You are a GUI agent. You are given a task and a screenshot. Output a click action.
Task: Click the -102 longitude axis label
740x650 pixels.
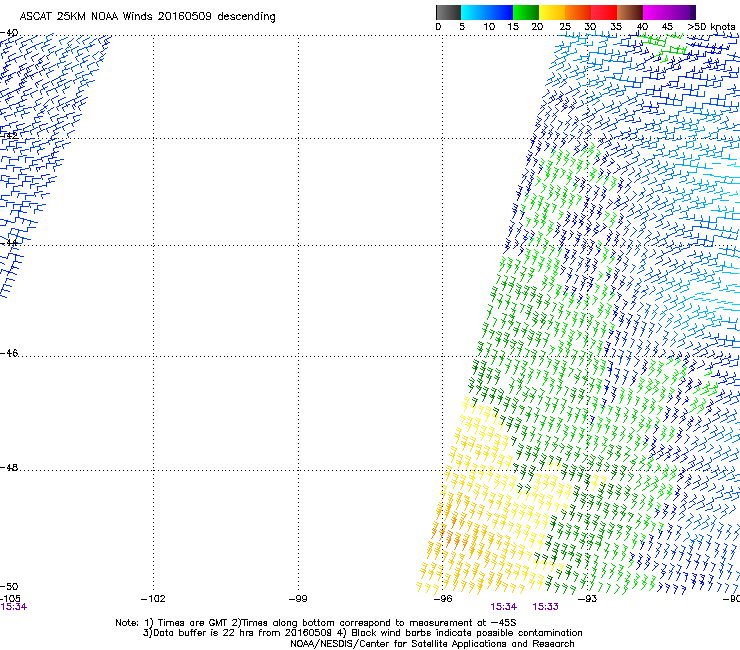(x=153, y=599)
